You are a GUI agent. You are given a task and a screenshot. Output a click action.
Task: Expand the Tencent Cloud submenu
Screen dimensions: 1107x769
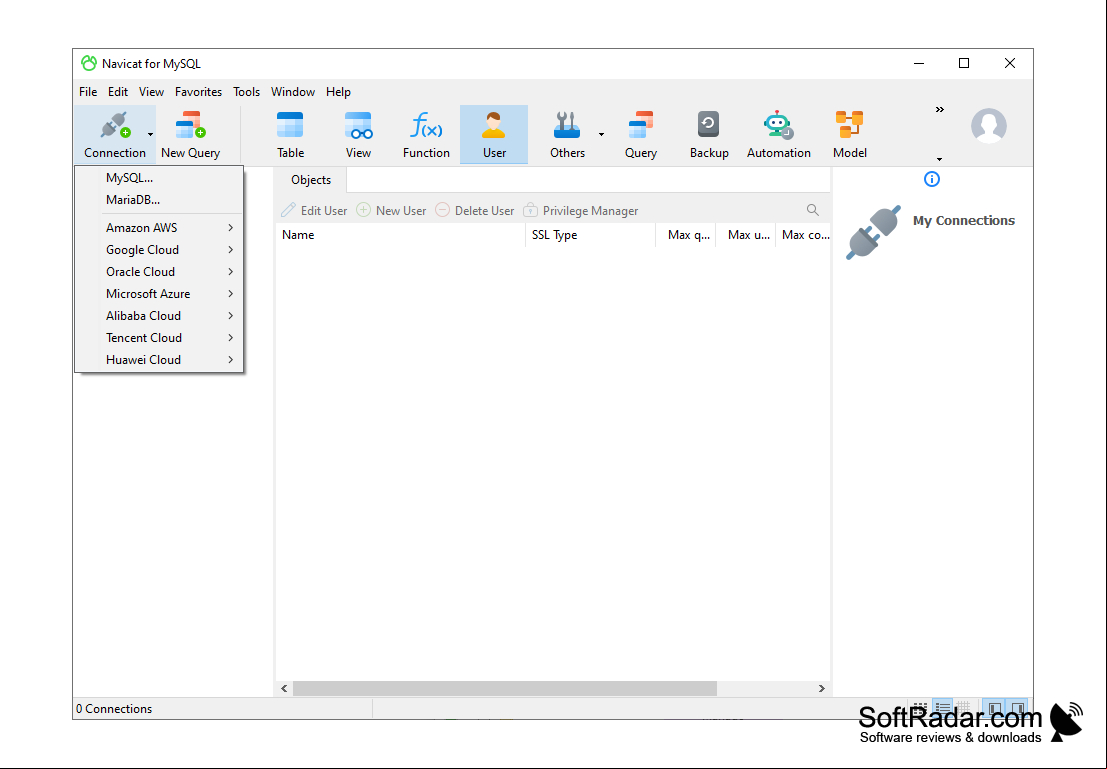pyautogui.click(x=159, y=337)
